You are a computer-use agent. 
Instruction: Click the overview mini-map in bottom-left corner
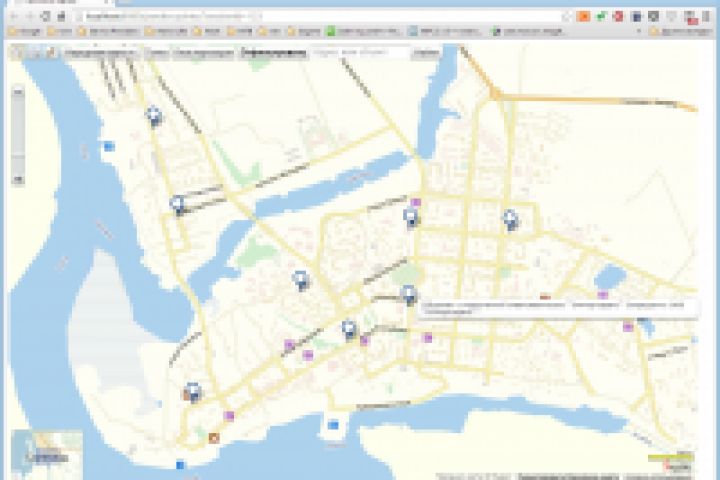pyautogui.click(x=47, y=454)
